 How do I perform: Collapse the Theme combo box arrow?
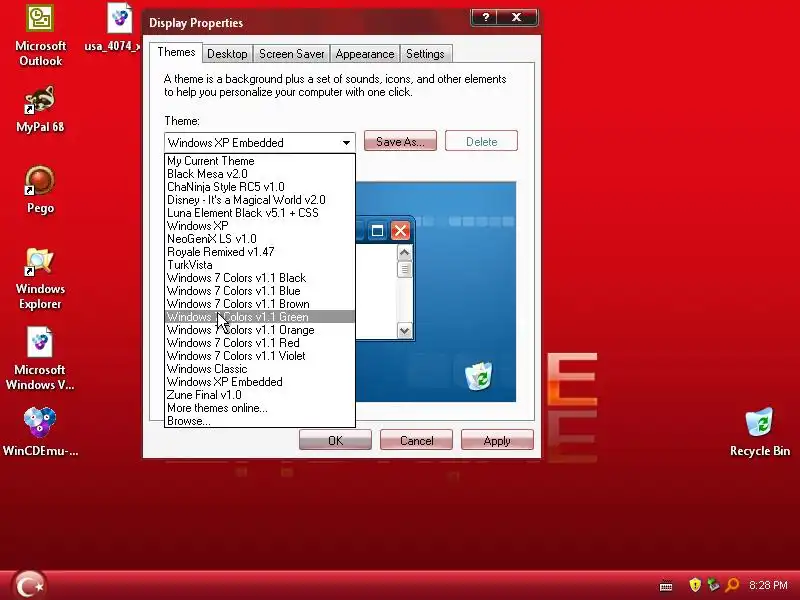346,142
